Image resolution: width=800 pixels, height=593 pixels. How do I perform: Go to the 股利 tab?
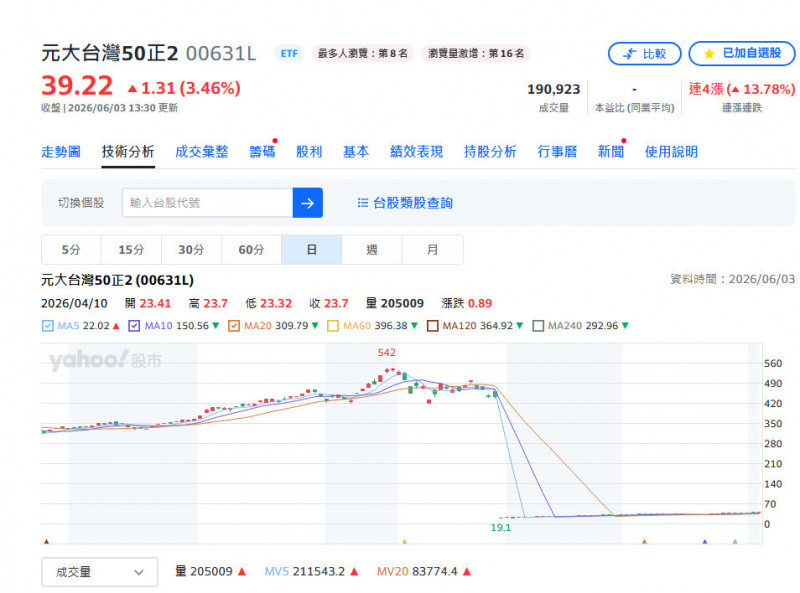(x=309, y=152)
